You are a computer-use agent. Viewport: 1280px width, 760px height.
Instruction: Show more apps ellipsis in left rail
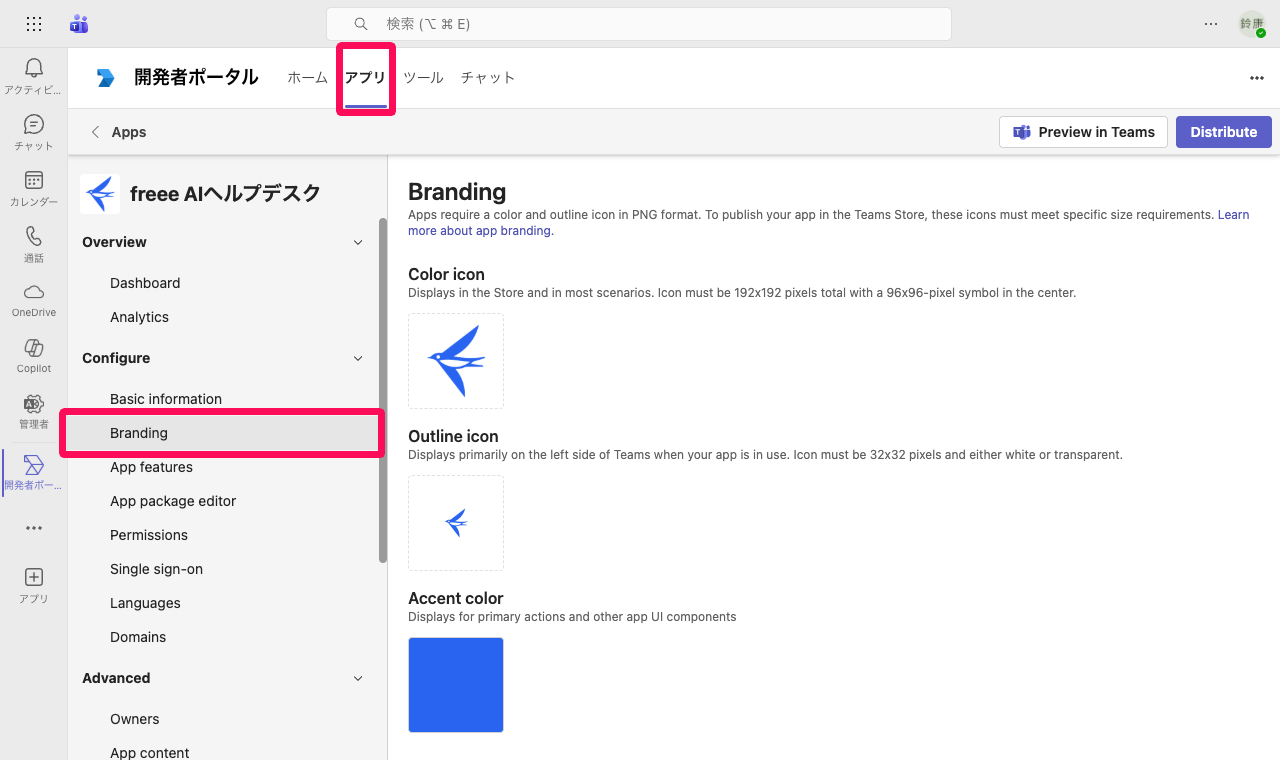pyautogui.click(x=33, y=528)
